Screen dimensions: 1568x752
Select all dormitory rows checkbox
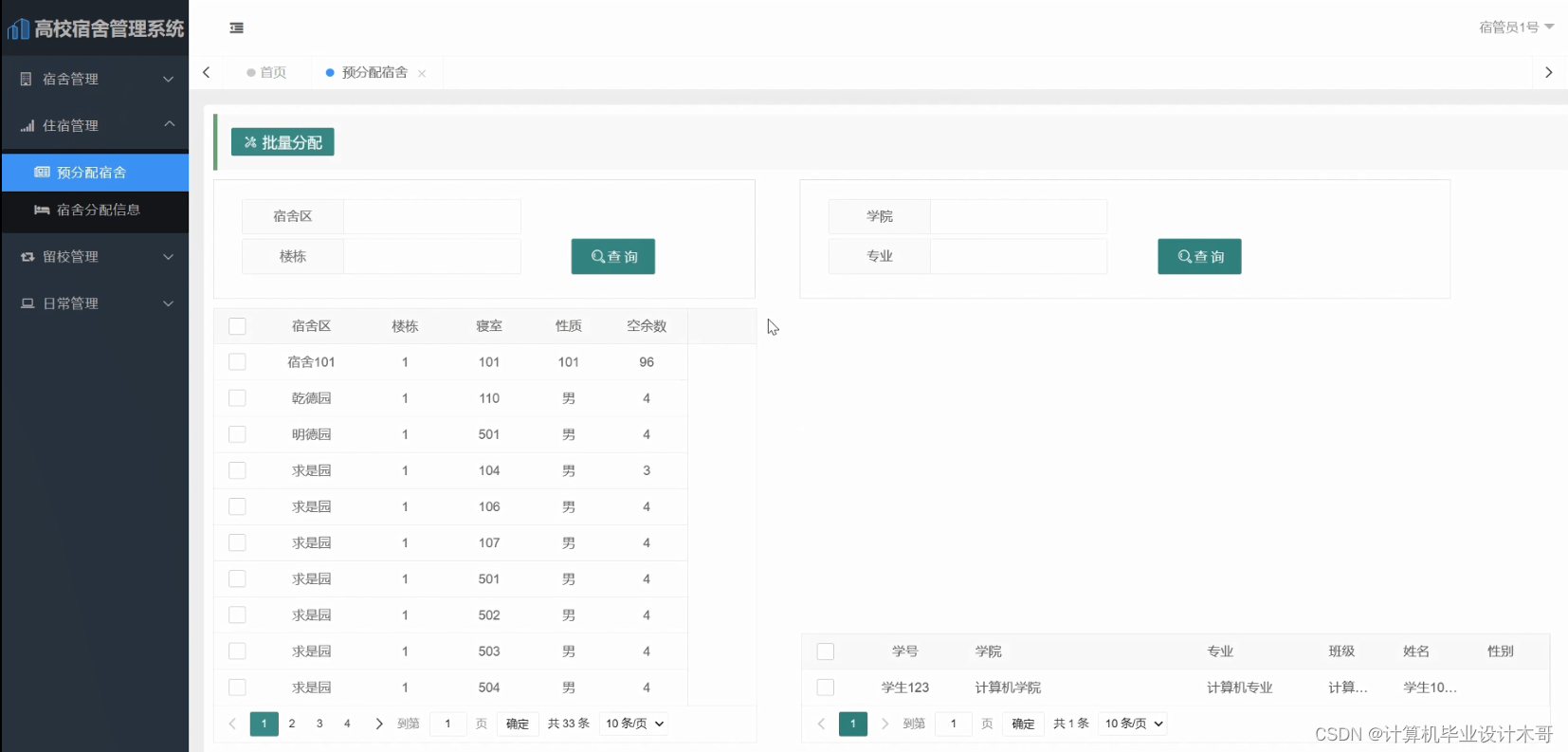pyautogui.click(x=237, y=326)
